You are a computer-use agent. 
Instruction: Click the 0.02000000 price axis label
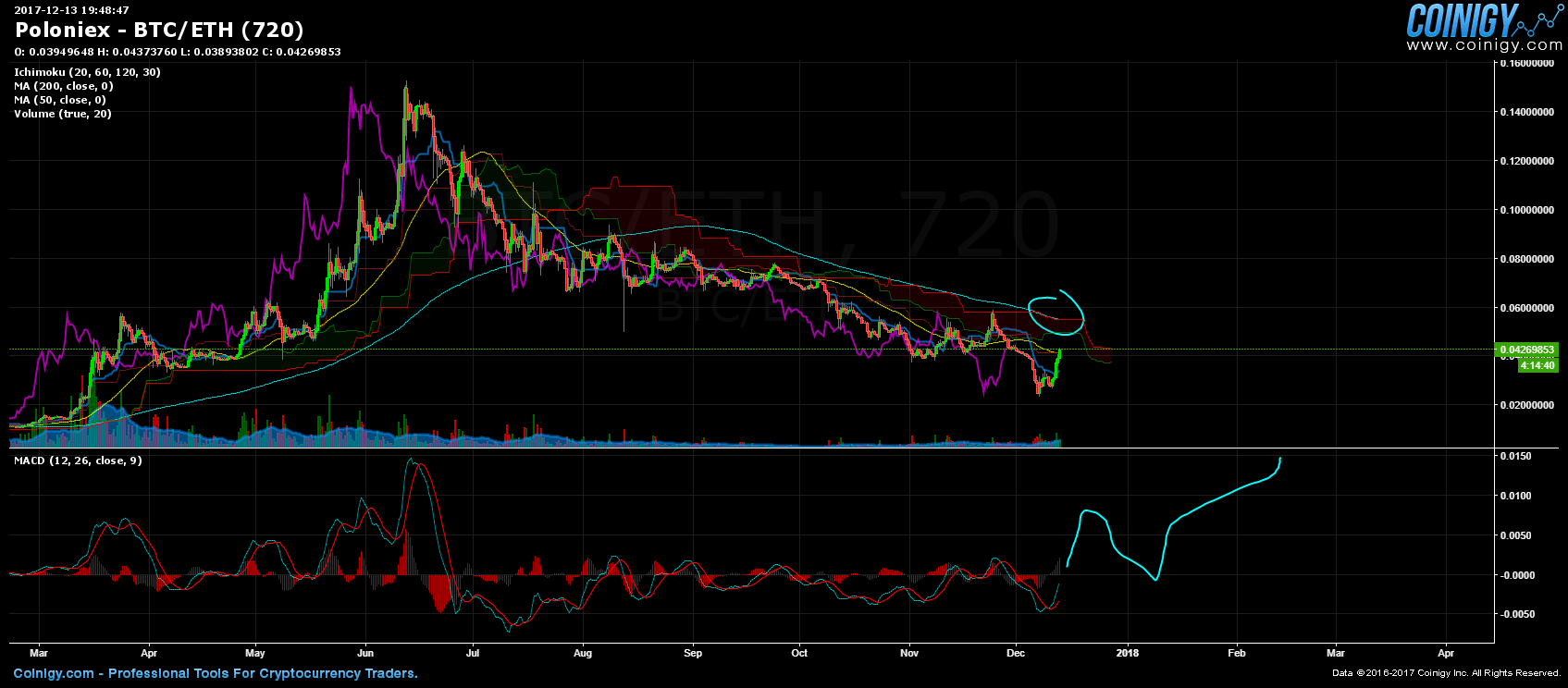pos(1528,406)
